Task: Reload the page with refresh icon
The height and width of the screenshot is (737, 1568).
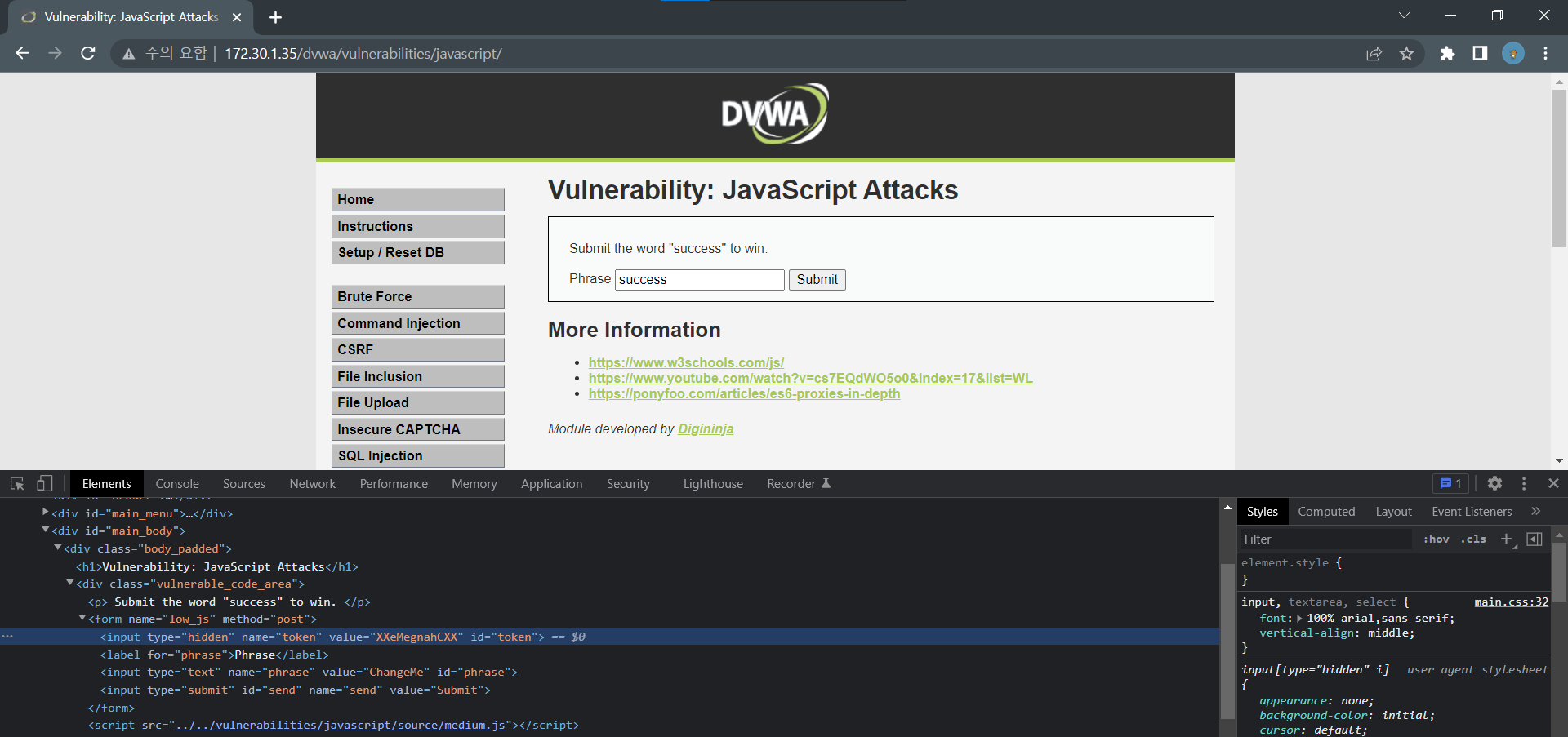Action: 88,53
